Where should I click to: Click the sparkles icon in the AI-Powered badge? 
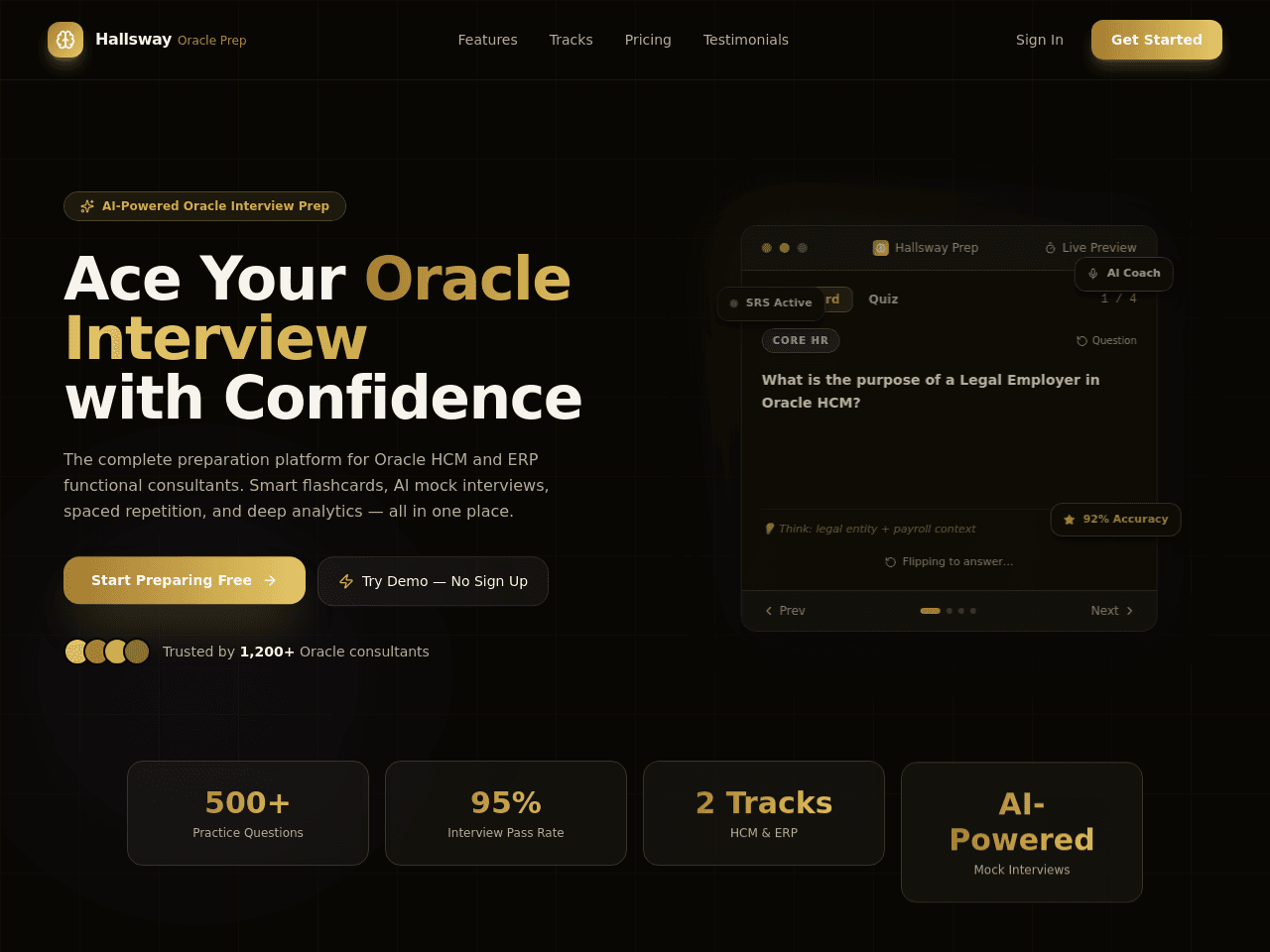pos(87,206)
